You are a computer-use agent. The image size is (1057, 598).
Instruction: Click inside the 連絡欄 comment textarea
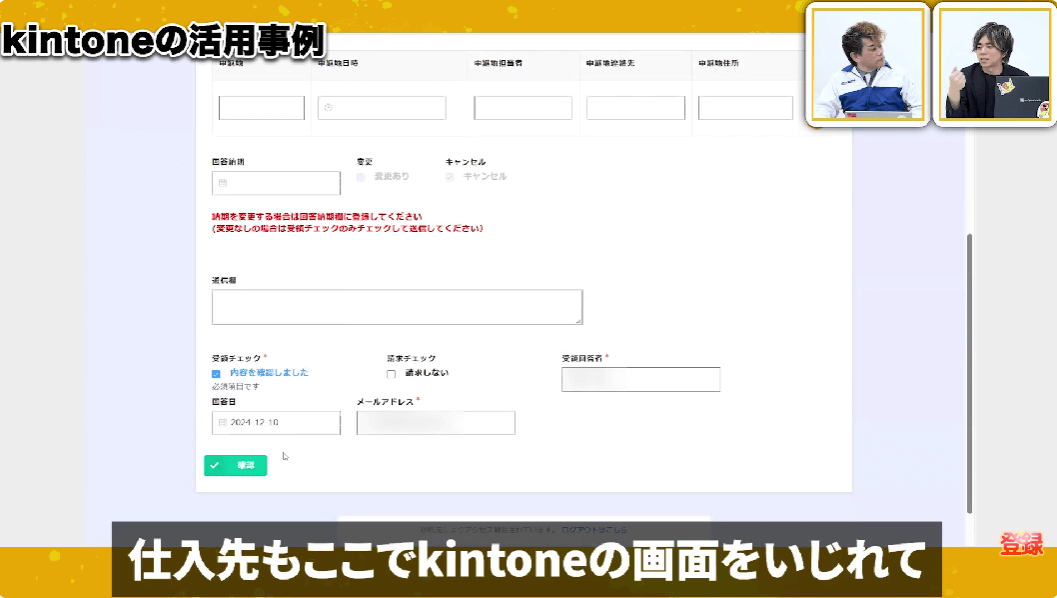(x=396, y=306)
